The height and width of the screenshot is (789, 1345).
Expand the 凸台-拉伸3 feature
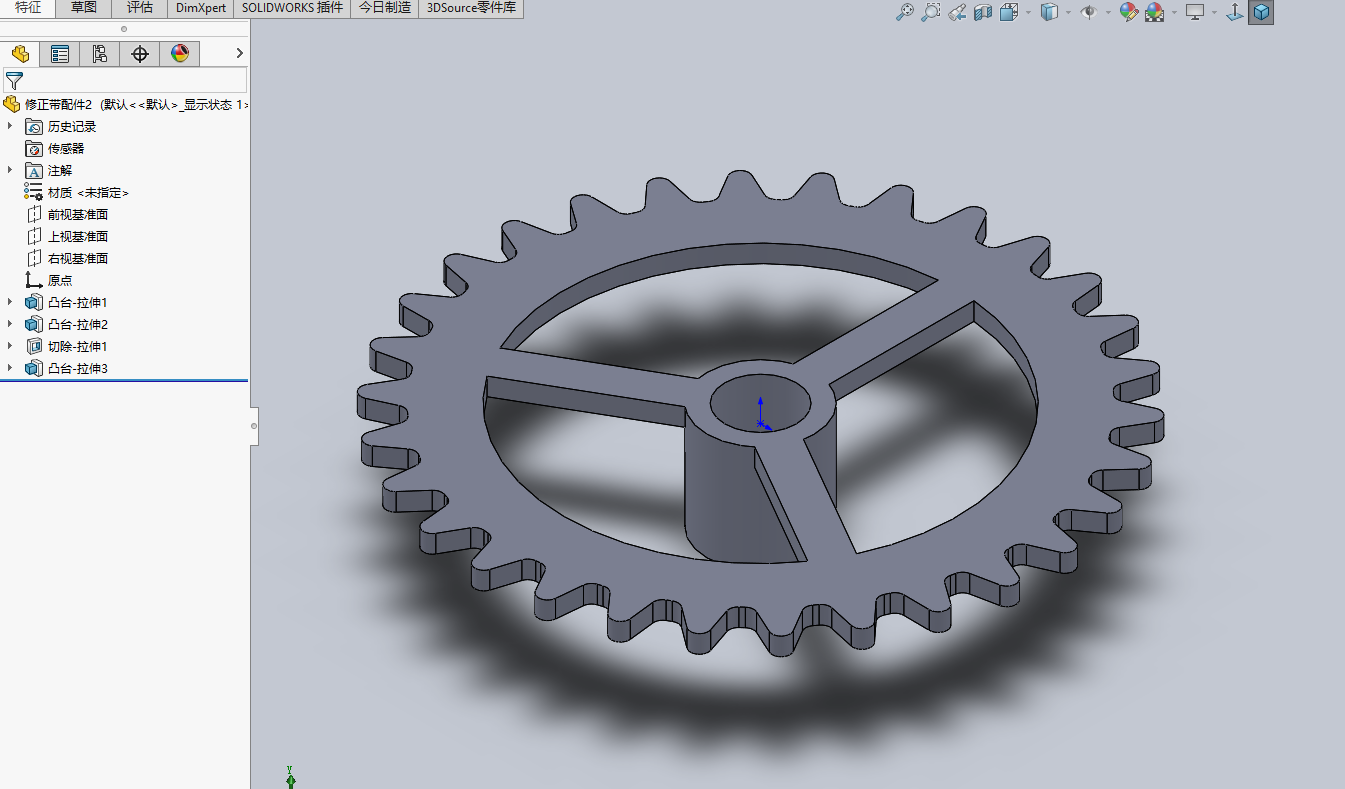coord(10,369)
